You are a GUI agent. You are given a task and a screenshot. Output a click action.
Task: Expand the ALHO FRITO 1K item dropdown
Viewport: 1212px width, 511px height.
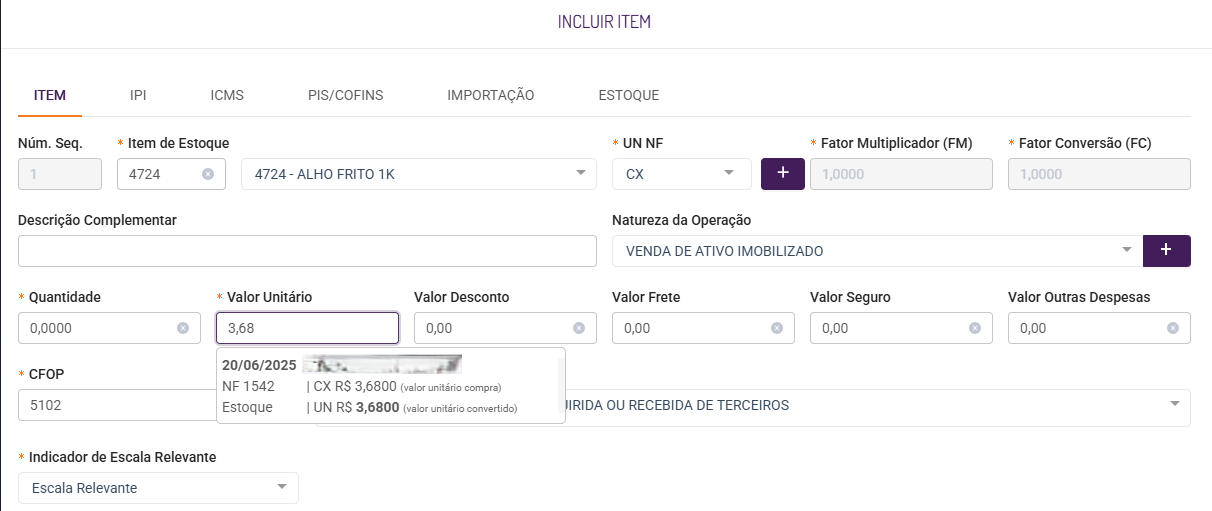(x=581, y=174)
